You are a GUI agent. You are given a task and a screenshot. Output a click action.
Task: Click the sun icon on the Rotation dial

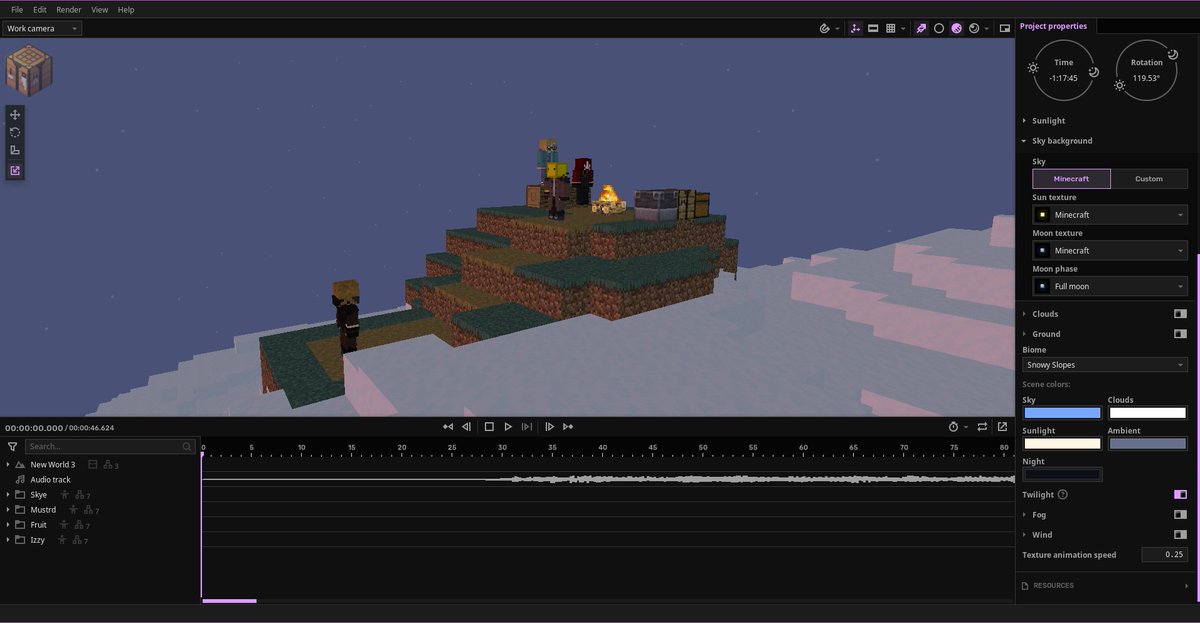click(1119, 85)
